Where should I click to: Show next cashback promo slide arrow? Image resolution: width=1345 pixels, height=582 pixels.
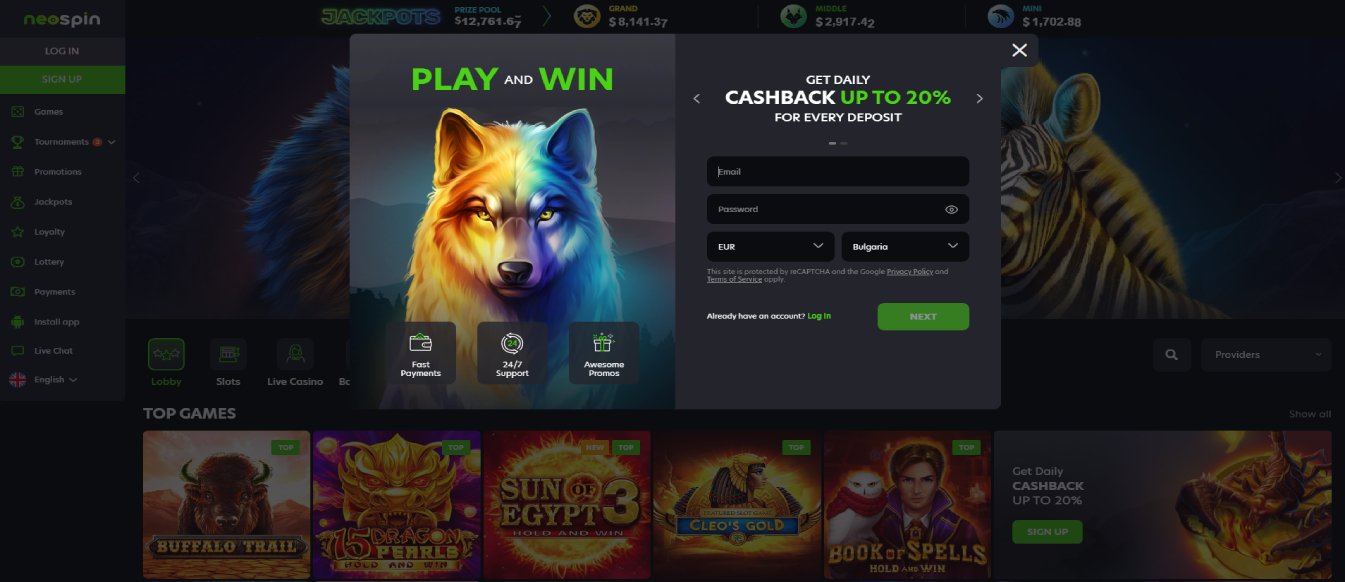[979, 99]
